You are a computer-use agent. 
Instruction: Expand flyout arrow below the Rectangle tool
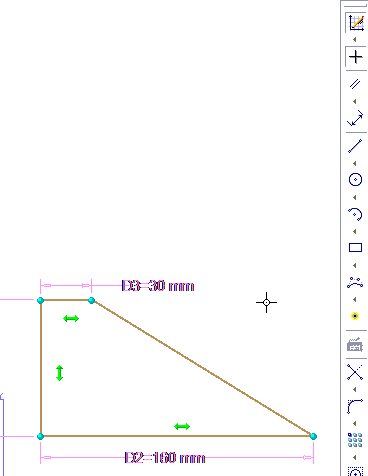tap(355, 266)
